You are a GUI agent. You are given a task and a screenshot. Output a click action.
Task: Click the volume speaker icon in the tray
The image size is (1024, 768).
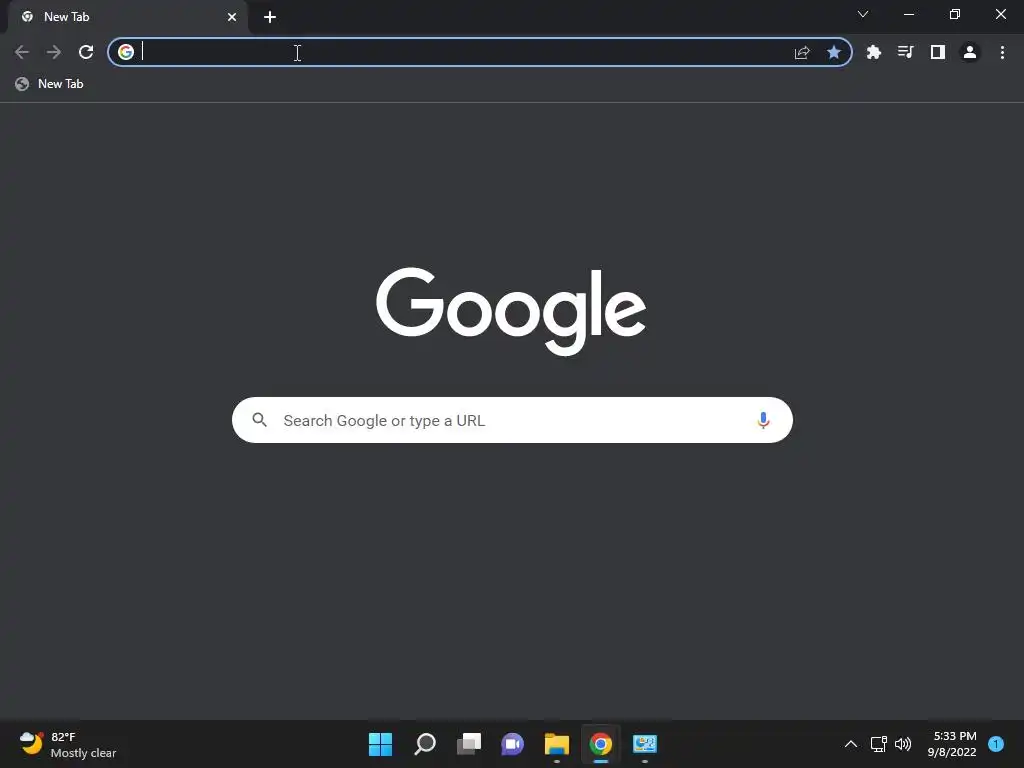tap(903, 744)
